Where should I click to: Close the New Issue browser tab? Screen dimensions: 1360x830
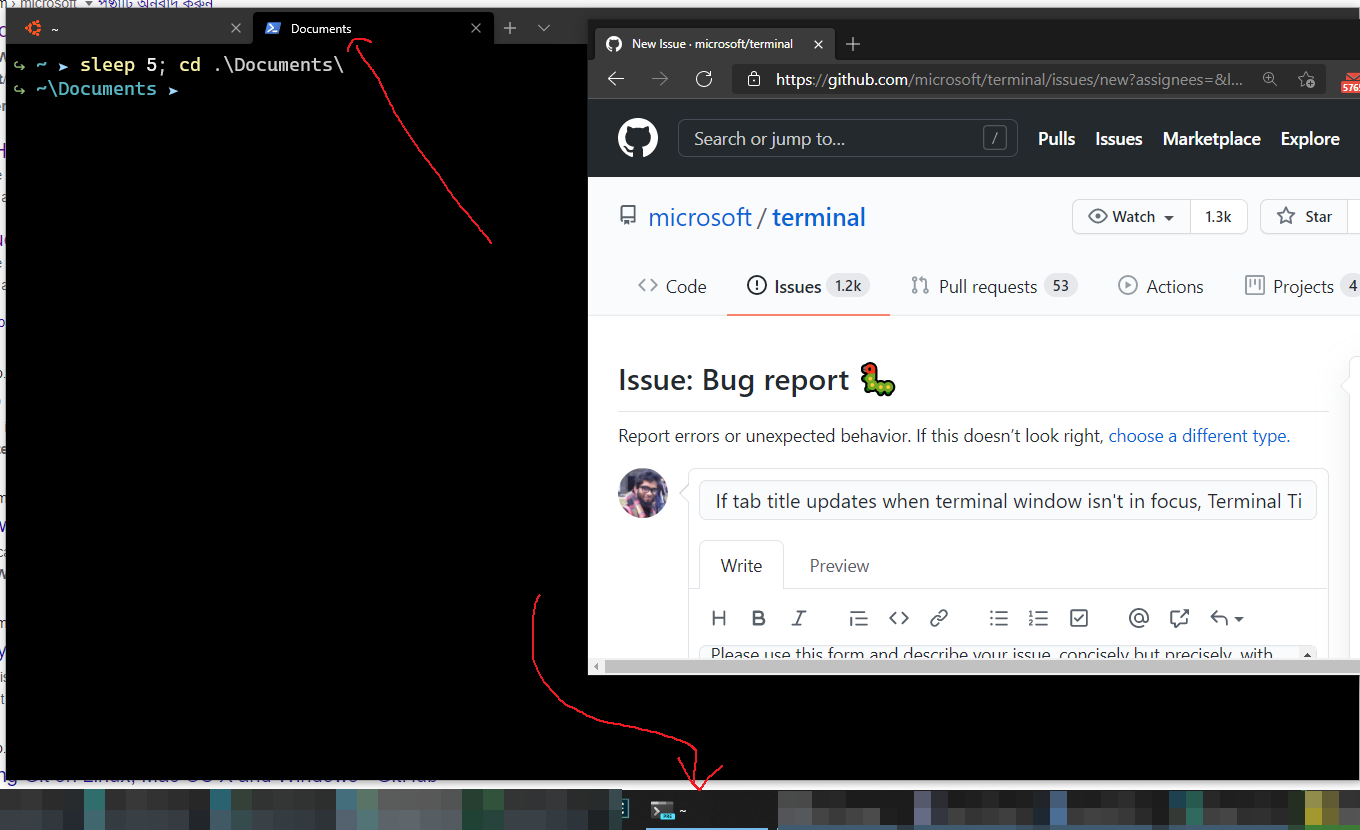click(x=819, y=44)
